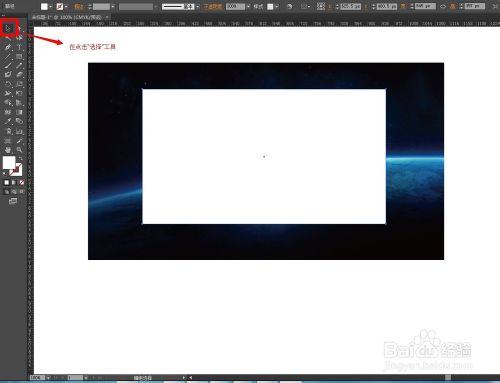Select the Free Transform tool
The image size is (500, 383).
(19, 93)
